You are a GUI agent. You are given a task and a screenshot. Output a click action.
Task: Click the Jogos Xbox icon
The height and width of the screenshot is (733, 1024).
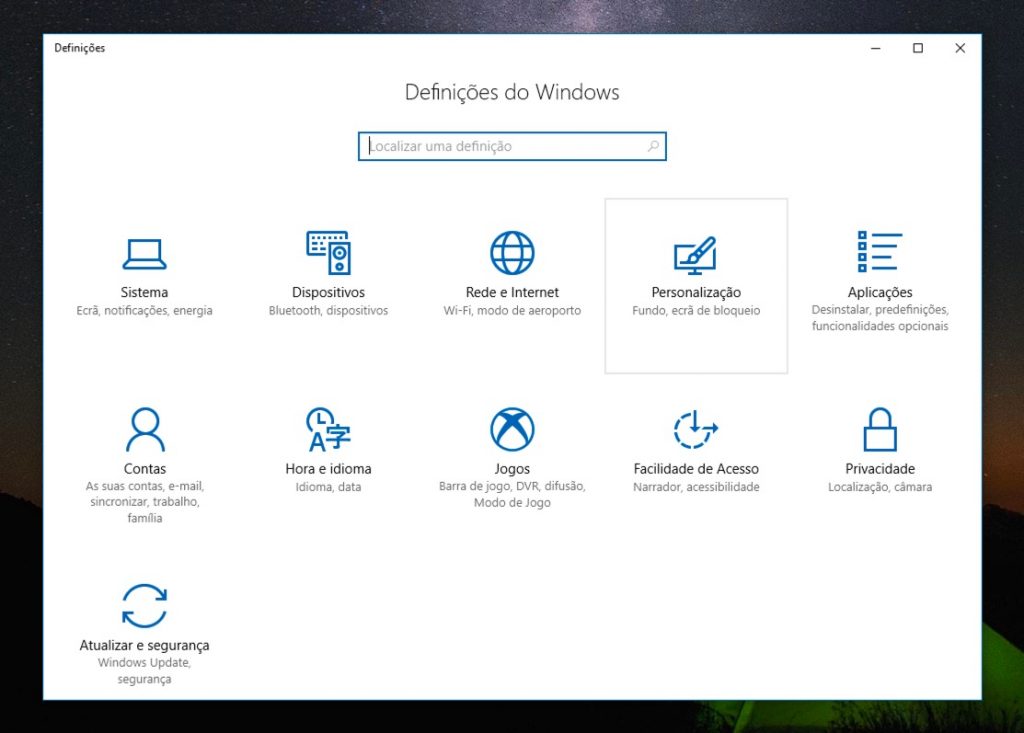(x=512, y=428)
